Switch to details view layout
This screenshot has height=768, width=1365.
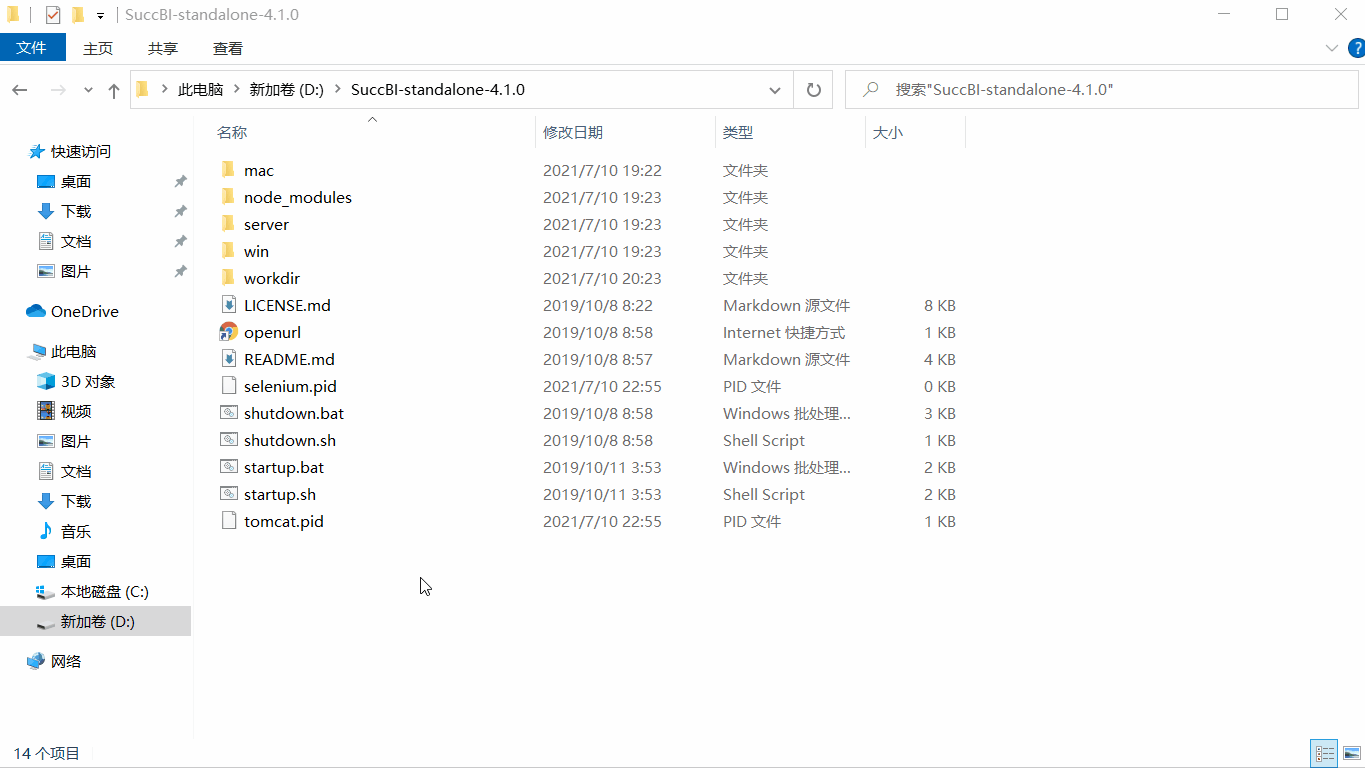(1325, 754)
